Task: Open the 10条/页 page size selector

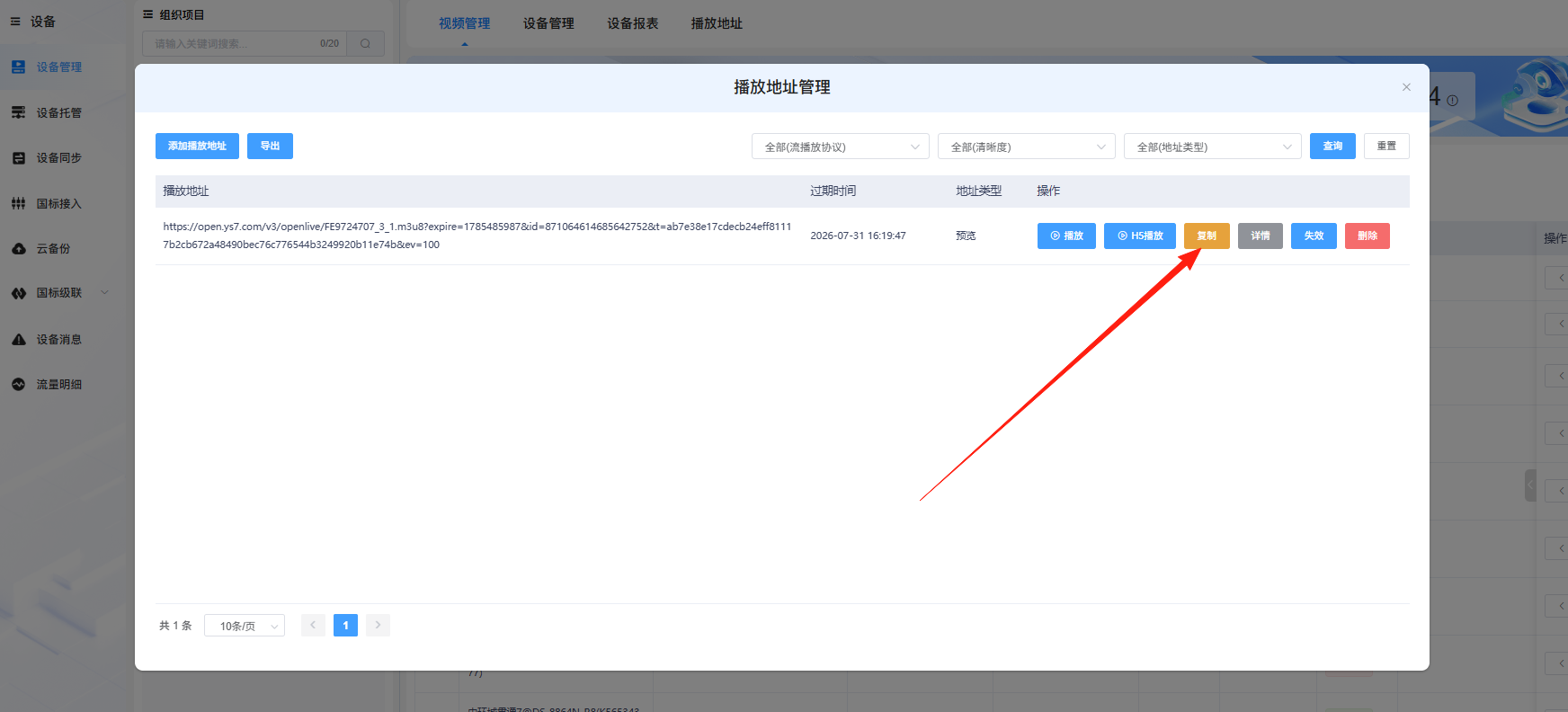Action: [245, 626]
